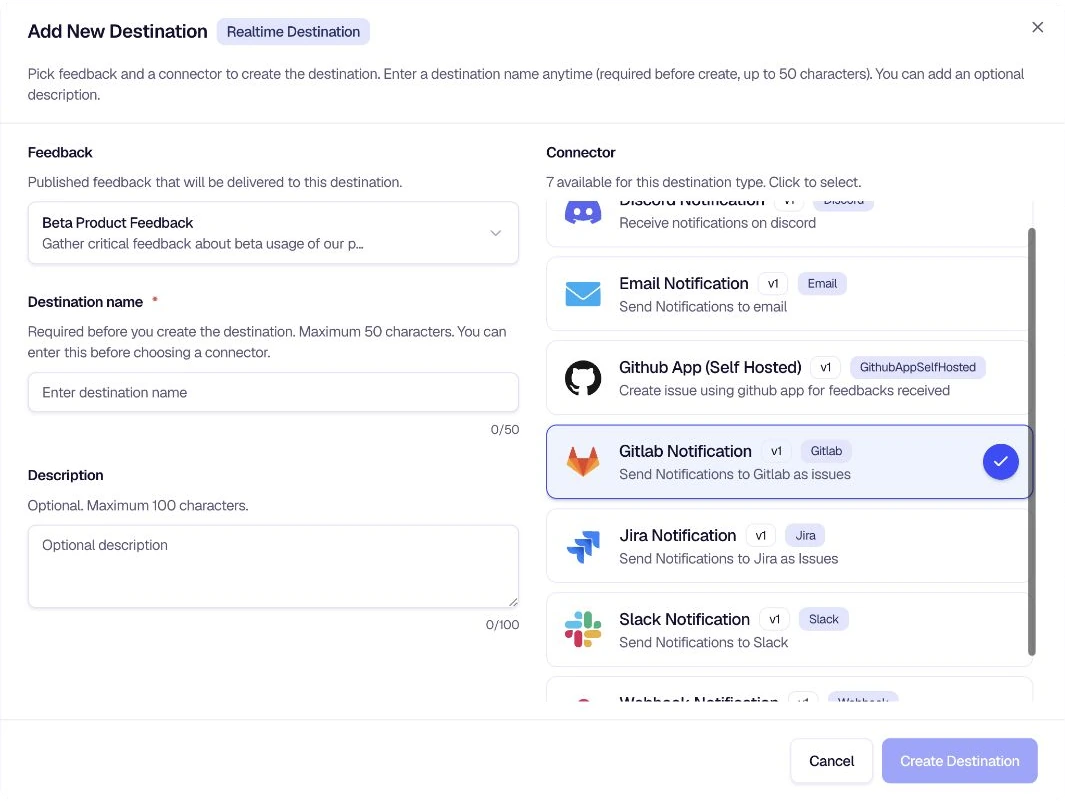Select the Email Notification connector title
Viewport: 1065px width, 801px height.
pyautogui.click(x=683, y=283)
